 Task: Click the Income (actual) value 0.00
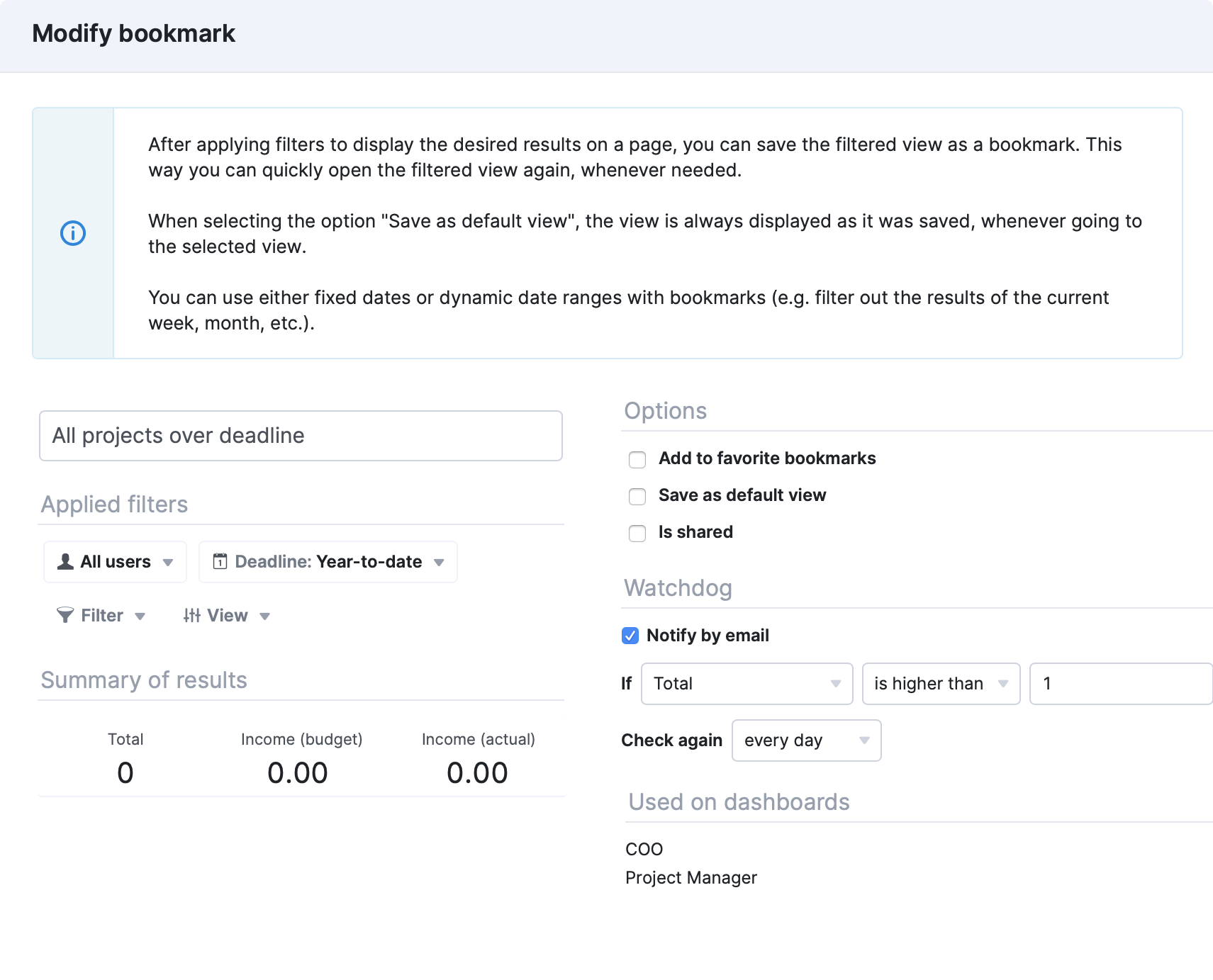[478, 773]
